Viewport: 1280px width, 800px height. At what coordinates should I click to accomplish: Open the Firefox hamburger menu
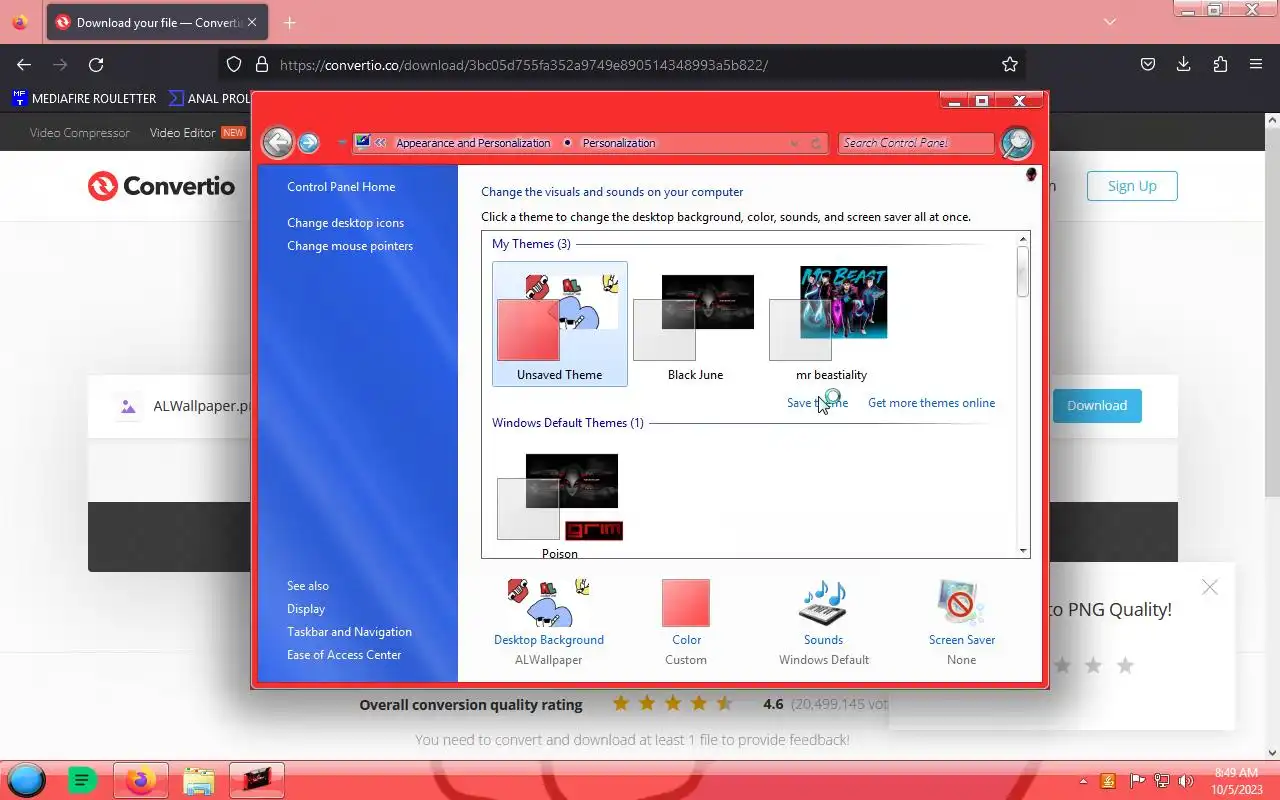tap(1256, 65)
